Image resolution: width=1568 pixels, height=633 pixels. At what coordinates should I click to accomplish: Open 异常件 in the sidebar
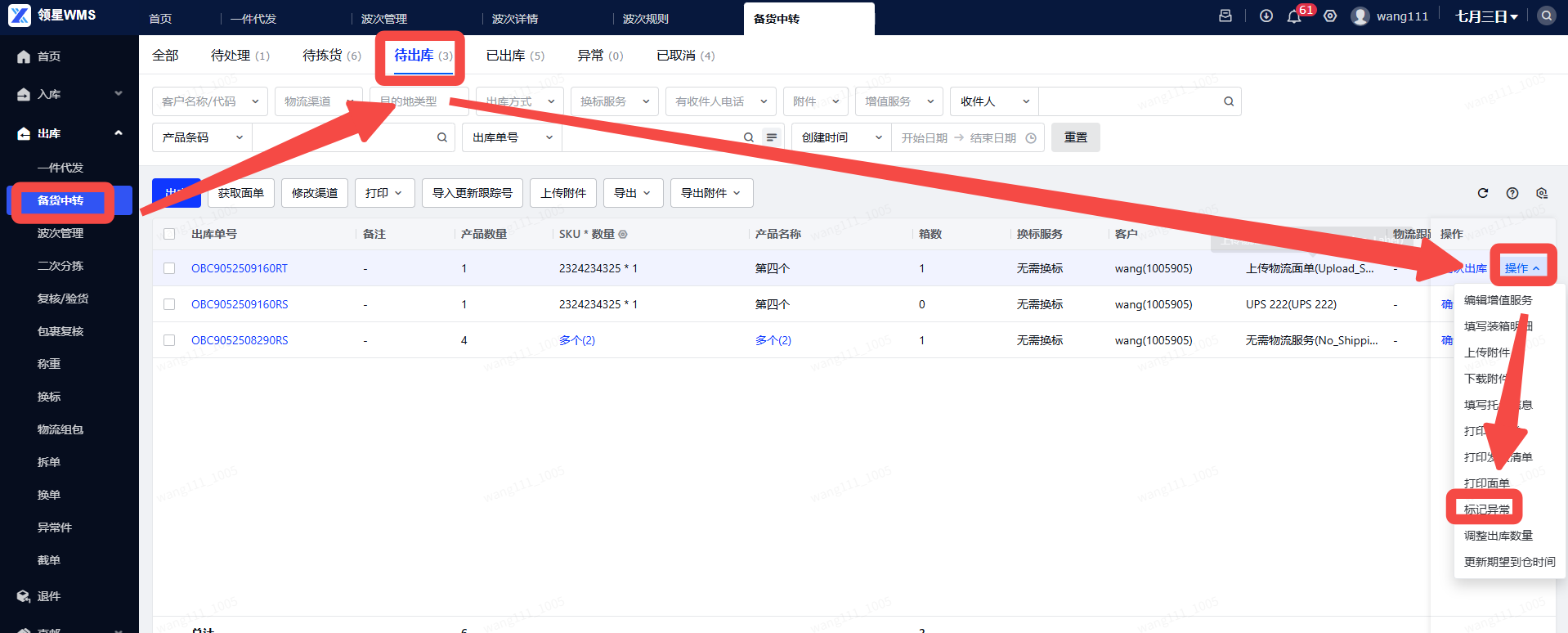coord(55,527)
